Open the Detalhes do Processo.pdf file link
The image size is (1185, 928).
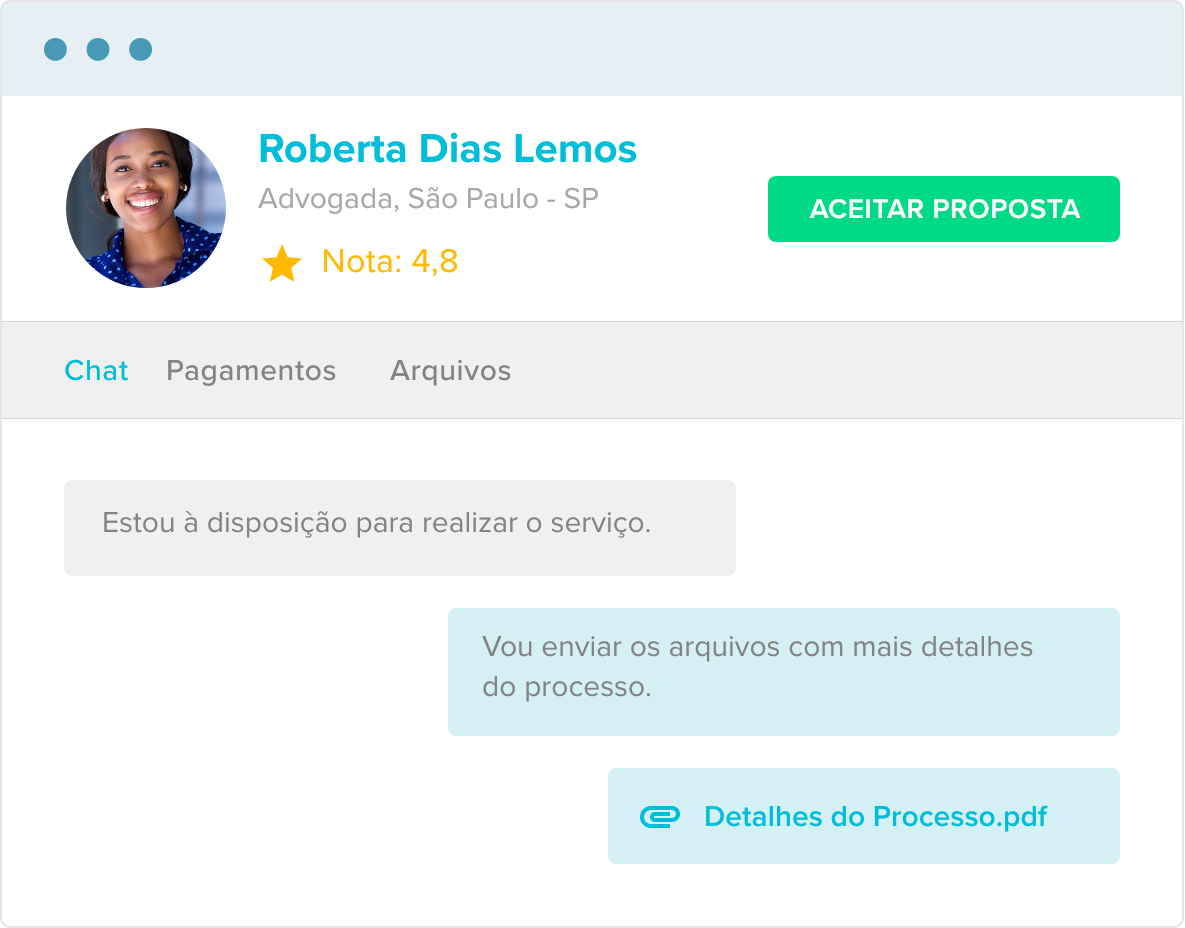point(875,817)
